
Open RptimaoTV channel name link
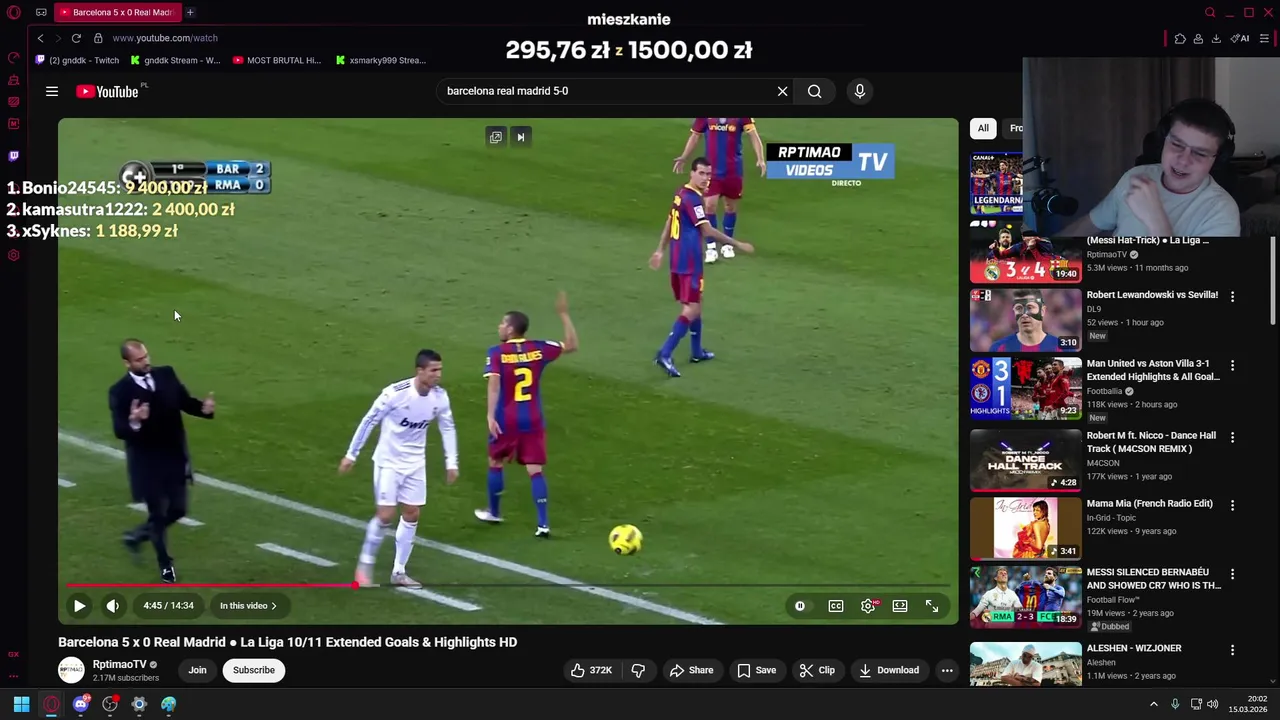(119, 664)
